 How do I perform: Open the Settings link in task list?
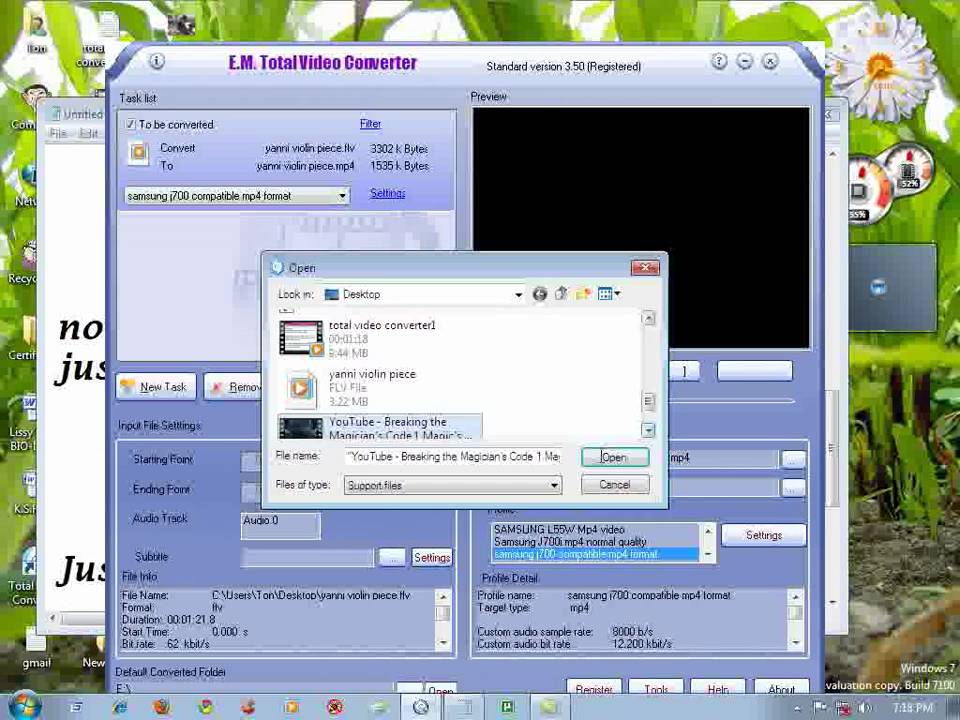(x=388, y=193)
